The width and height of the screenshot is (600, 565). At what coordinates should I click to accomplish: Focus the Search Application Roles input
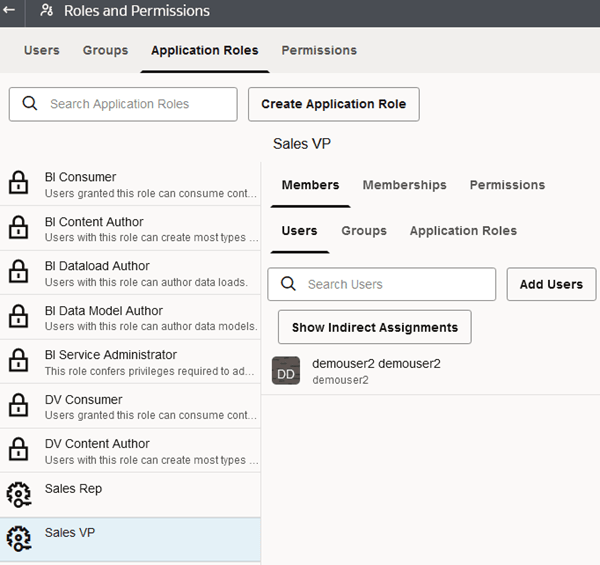135,104
